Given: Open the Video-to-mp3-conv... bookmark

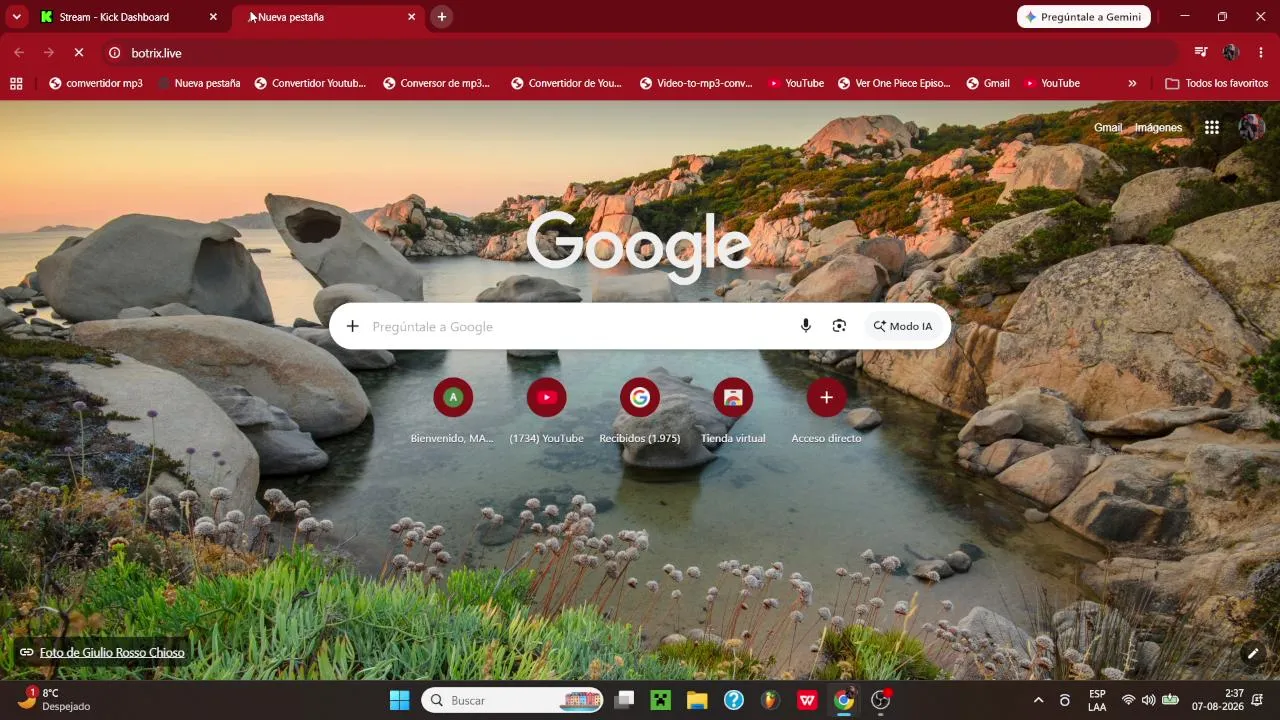Looking at the screenshot, I should (x=696, y=83).
